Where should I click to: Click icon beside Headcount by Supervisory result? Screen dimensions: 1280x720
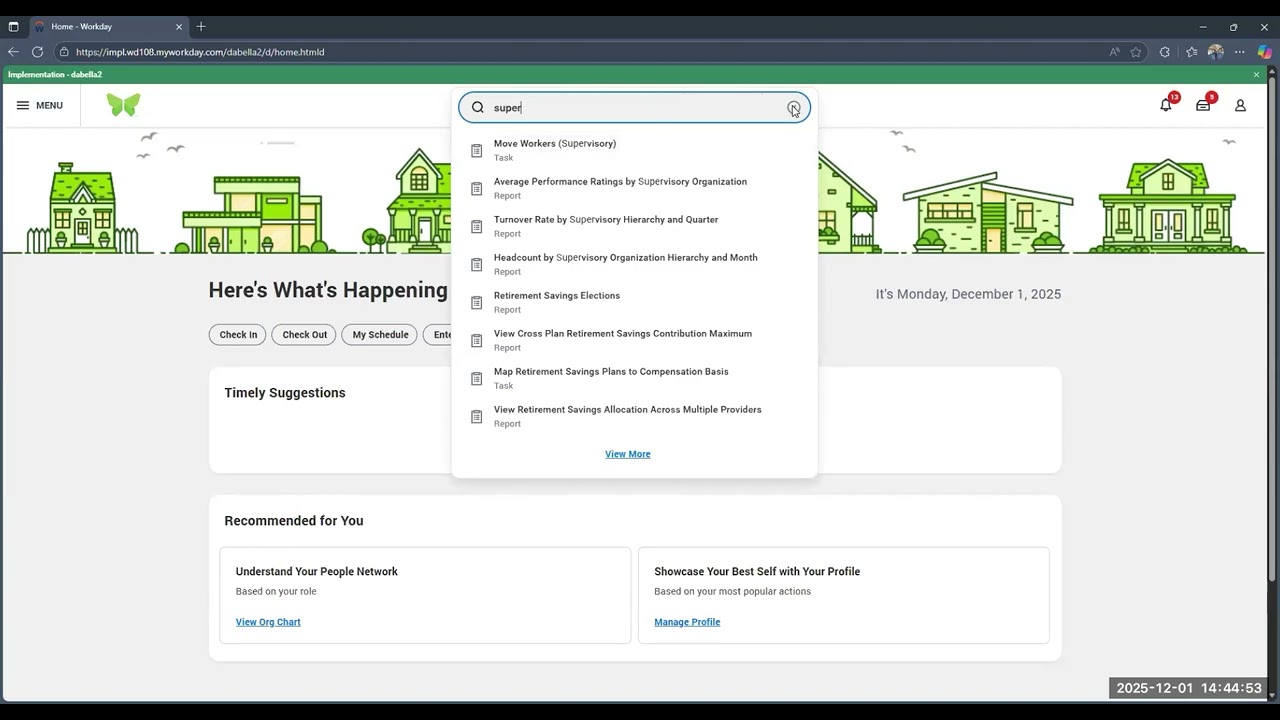point(476,264)
